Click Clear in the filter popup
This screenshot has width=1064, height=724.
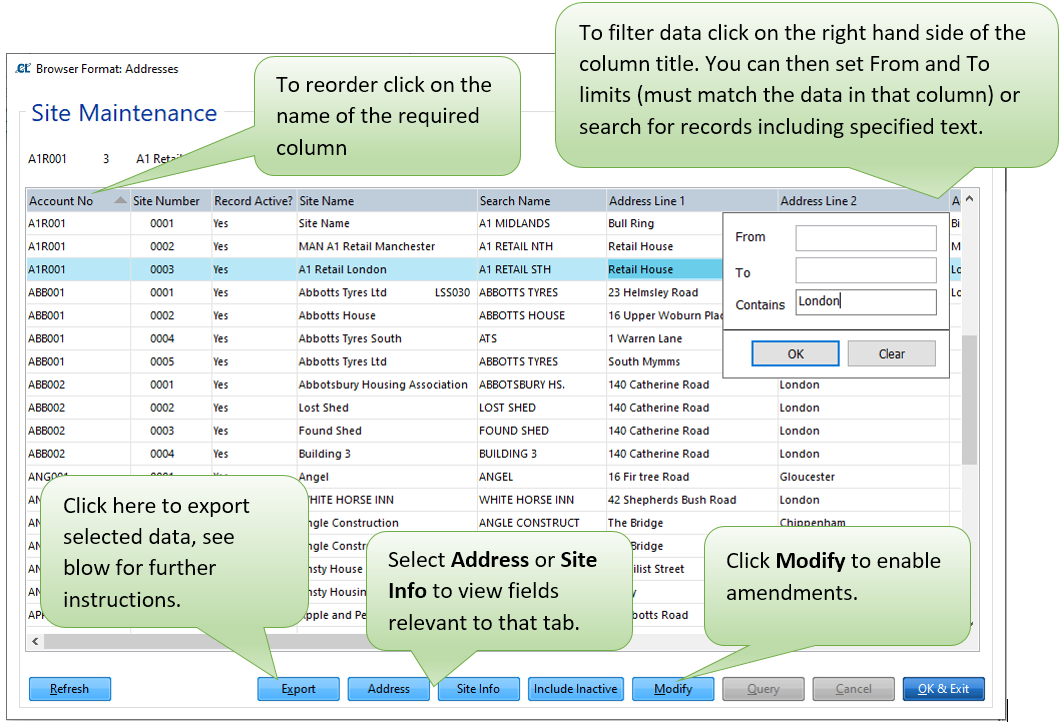pyautogui.click(x=892, y=354)
